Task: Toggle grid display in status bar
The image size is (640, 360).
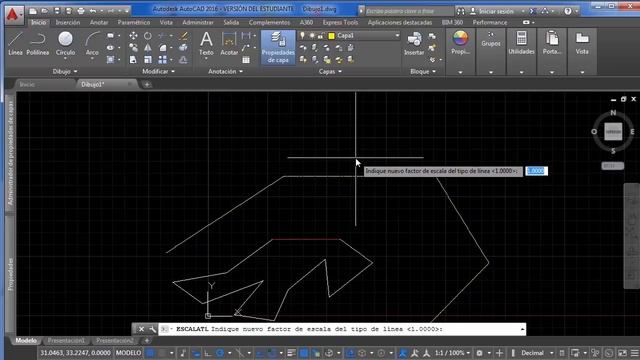Action: [x=150, y=353]
